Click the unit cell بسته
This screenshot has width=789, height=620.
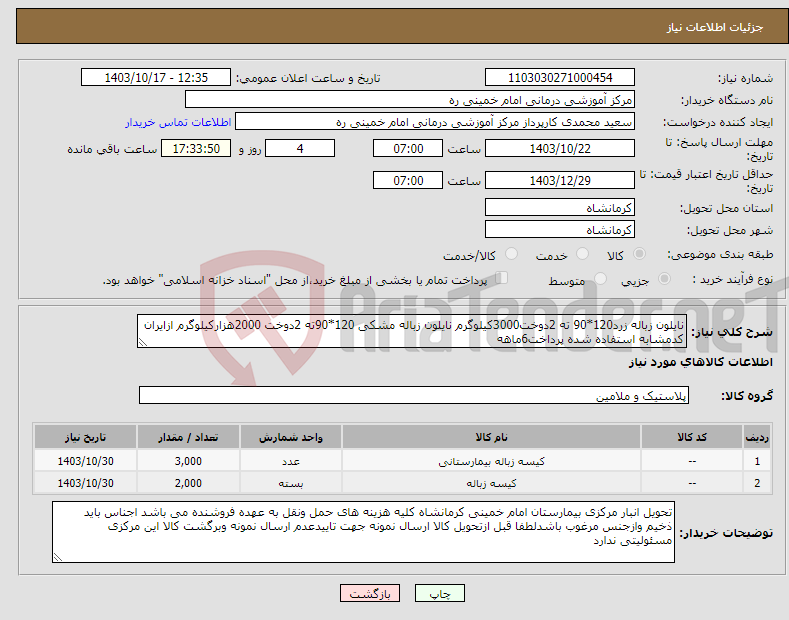pyautogui.click(x=291, y=483)
